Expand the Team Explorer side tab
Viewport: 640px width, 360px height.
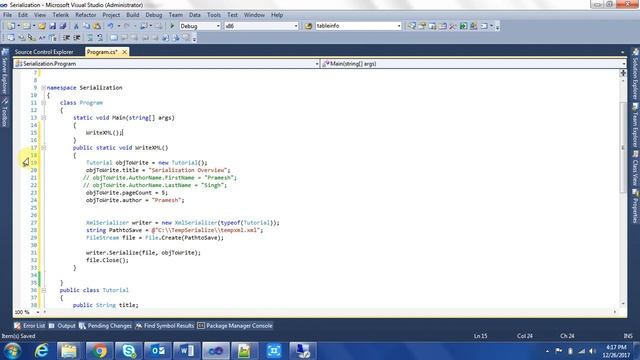point(636,125)
